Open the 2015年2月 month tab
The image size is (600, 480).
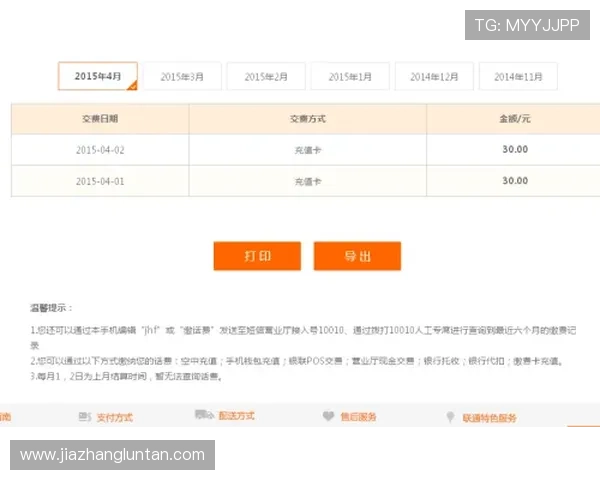click(266, 77)
